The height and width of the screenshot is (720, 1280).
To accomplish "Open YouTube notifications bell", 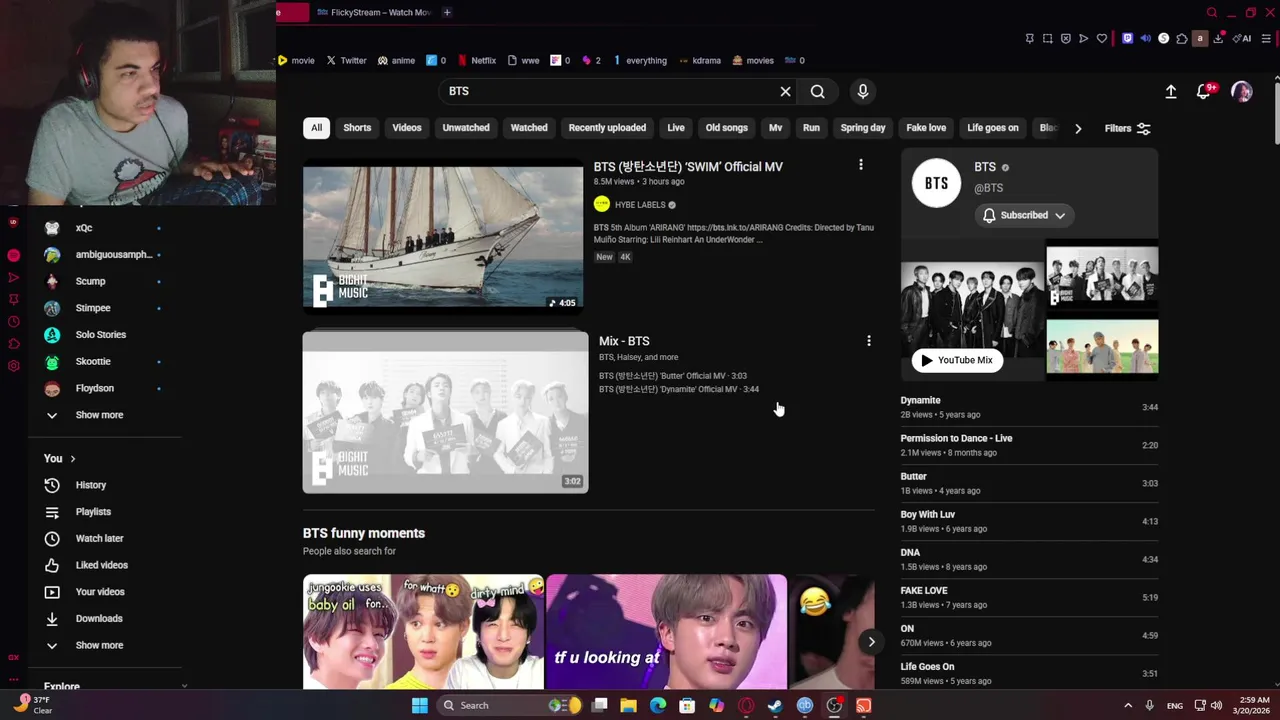I will point(1205,91).
